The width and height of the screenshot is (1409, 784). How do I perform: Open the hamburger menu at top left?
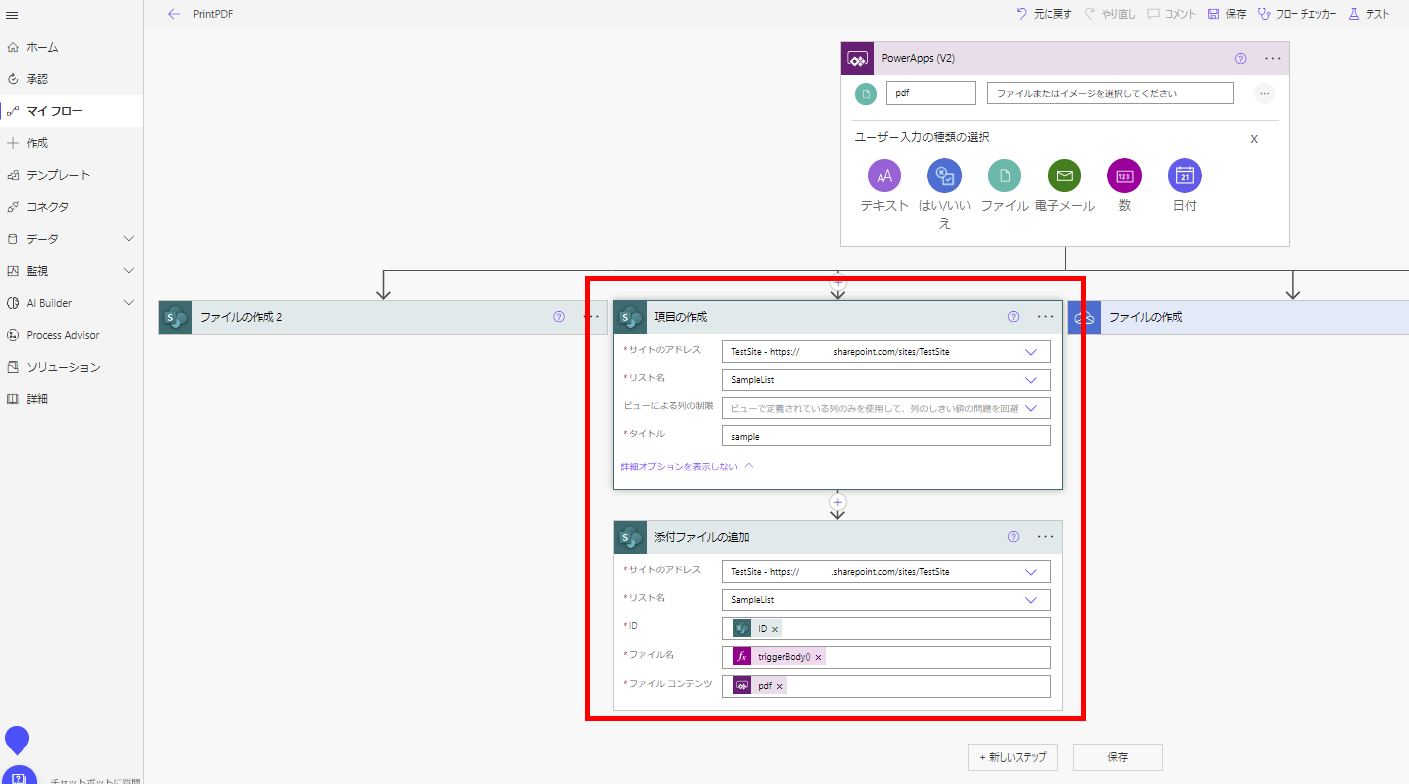(x=14, y=14)
